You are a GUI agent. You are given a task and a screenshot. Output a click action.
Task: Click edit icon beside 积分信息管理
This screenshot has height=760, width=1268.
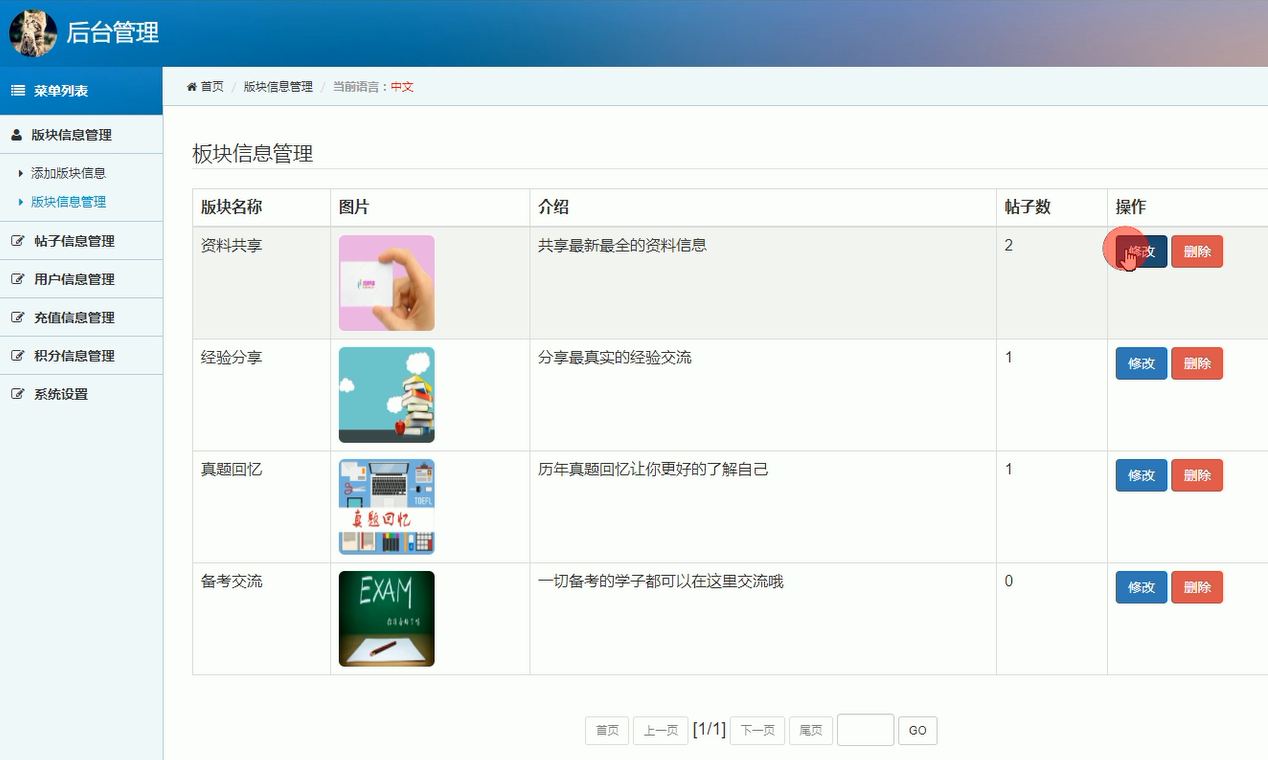[17, 356]
